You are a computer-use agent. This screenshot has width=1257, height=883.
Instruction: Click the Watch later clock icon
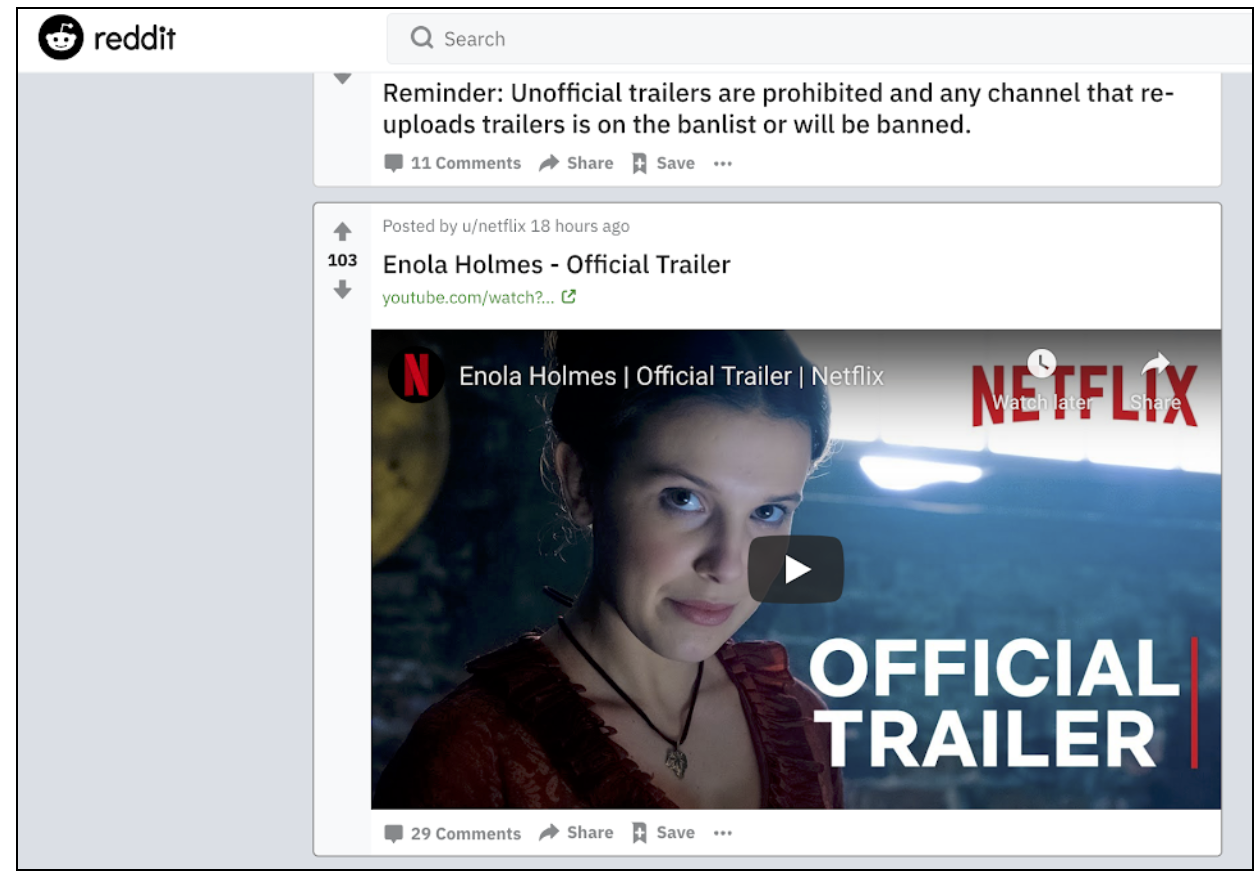pyautogui.click(x=1041, y=363)
